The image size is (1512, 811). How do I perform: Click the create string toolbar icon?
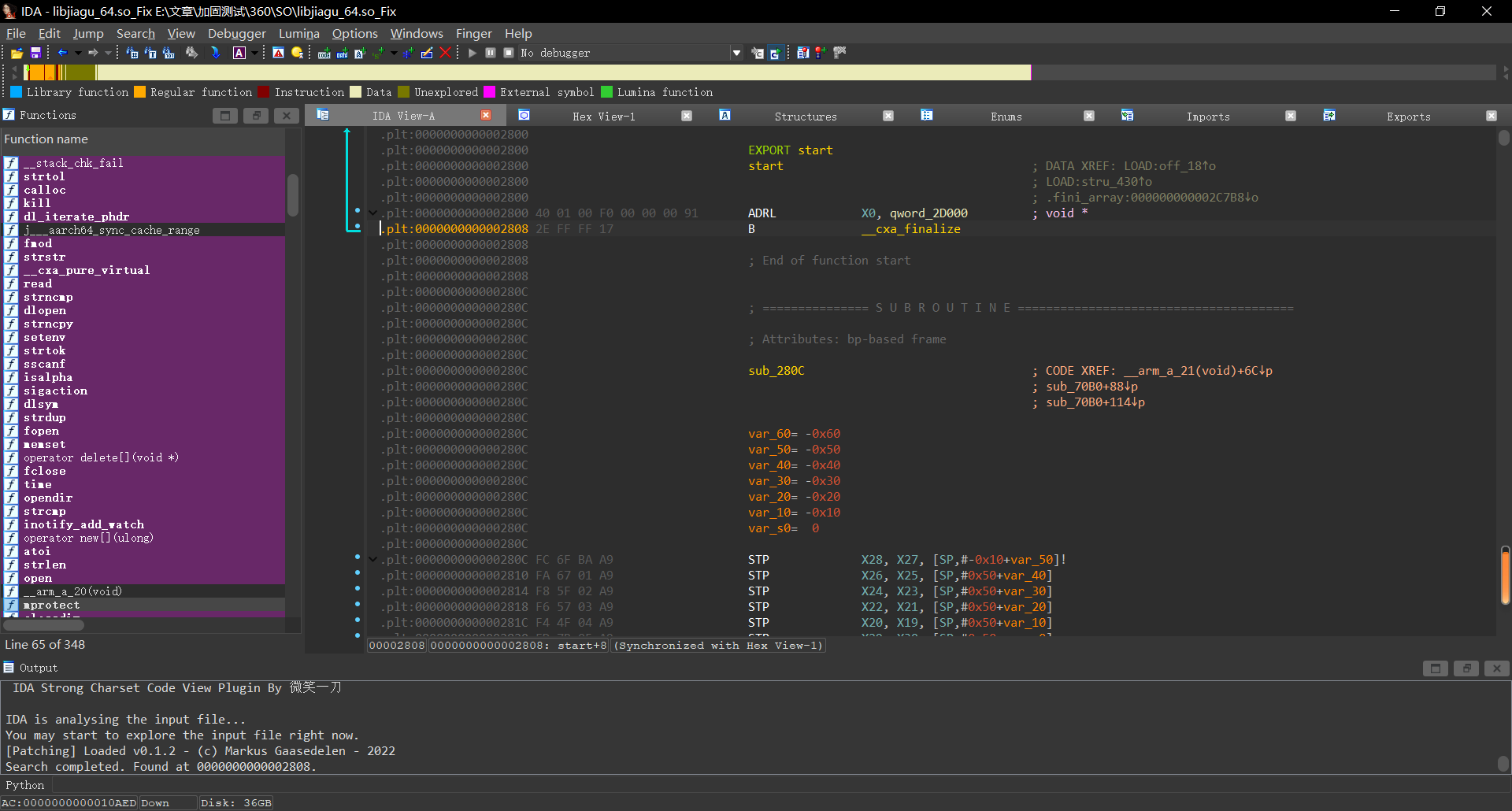(360, 53)
